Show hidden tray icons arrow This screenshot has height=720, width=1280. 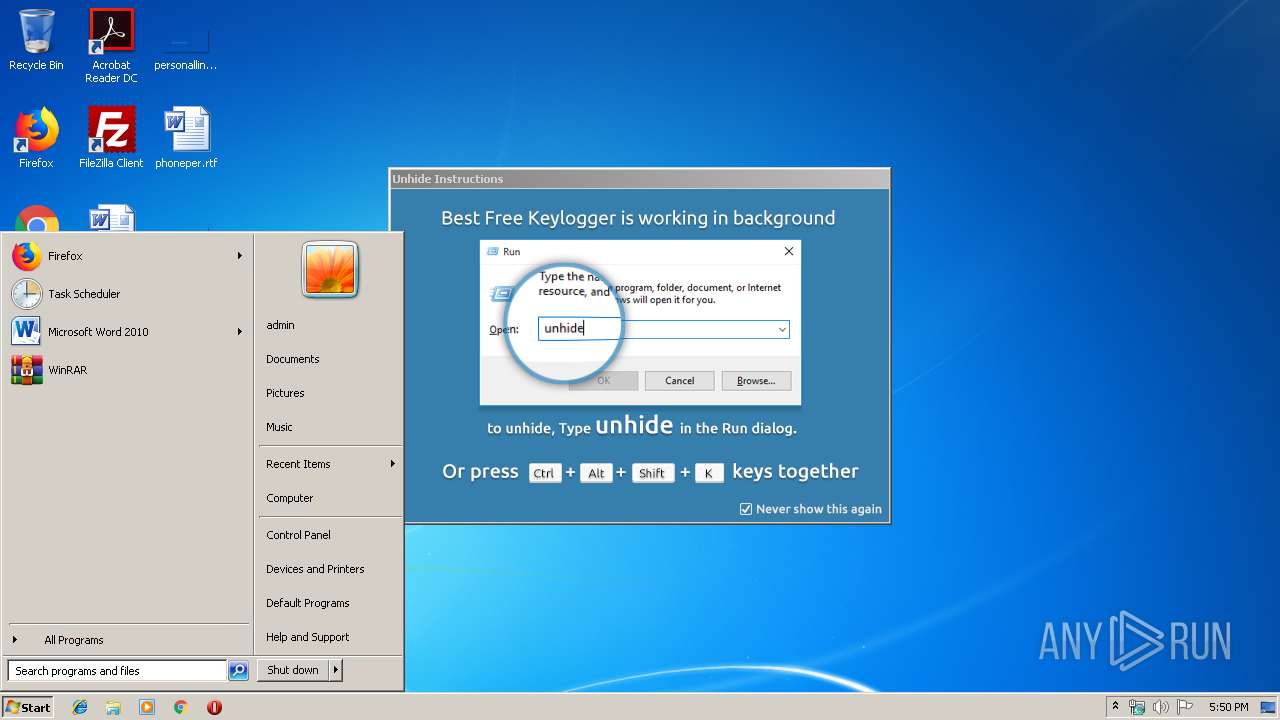pyautogui.click(x=1115, y=707)
